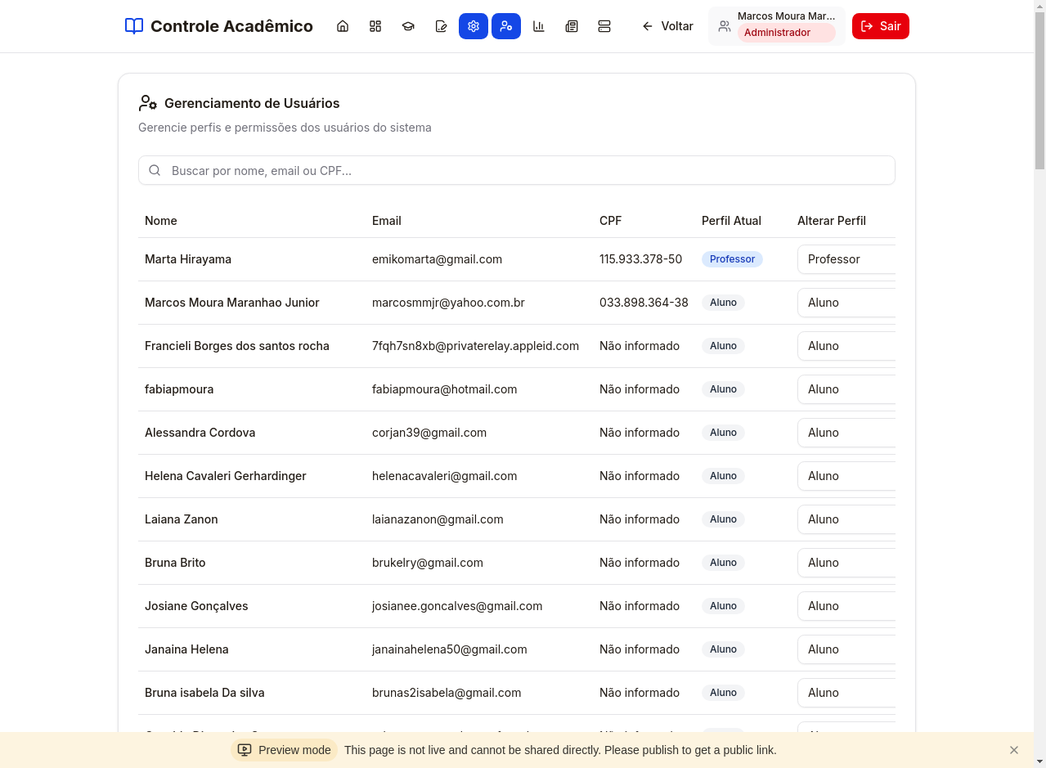This screenshot has height=768, width=1046.
Task: Click the red Sair logout button
Action: point(880,26)
